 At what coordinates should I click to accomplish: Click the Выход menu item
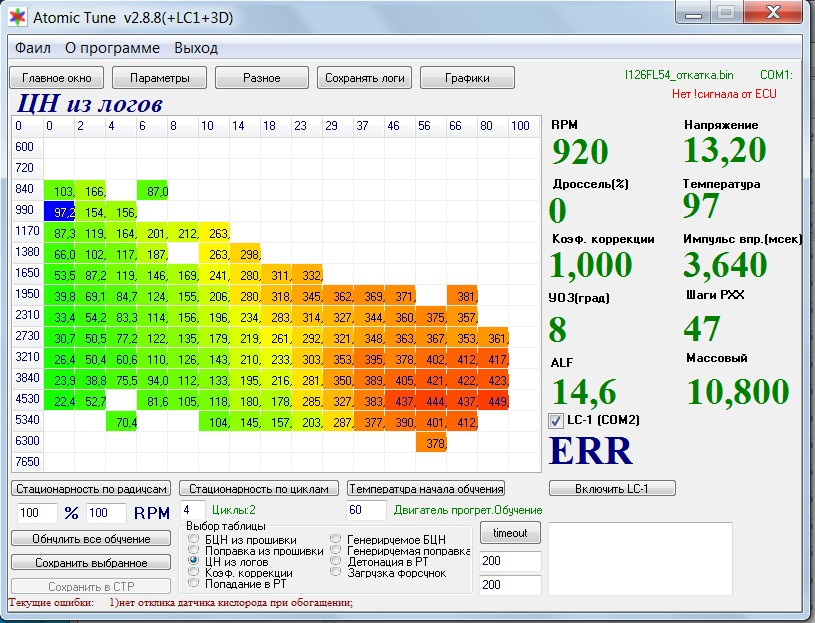tap(195, 48)
